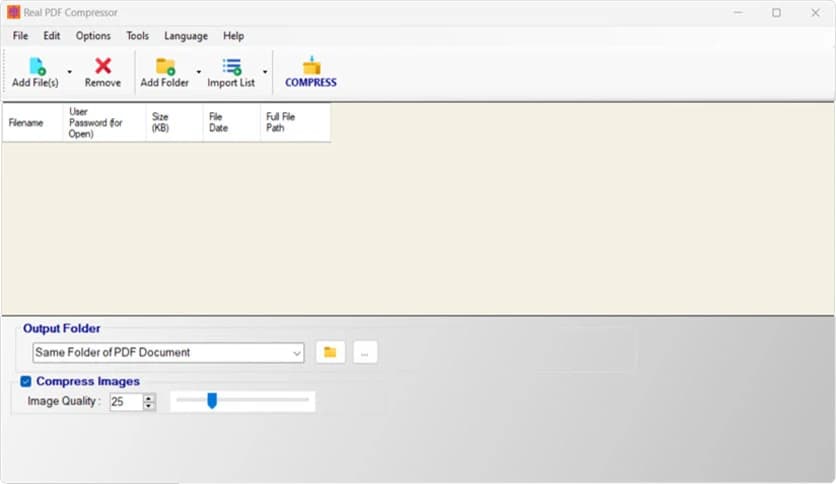
Task: Maximize the Real PDF Compressor window
Action: click(776, 12)
